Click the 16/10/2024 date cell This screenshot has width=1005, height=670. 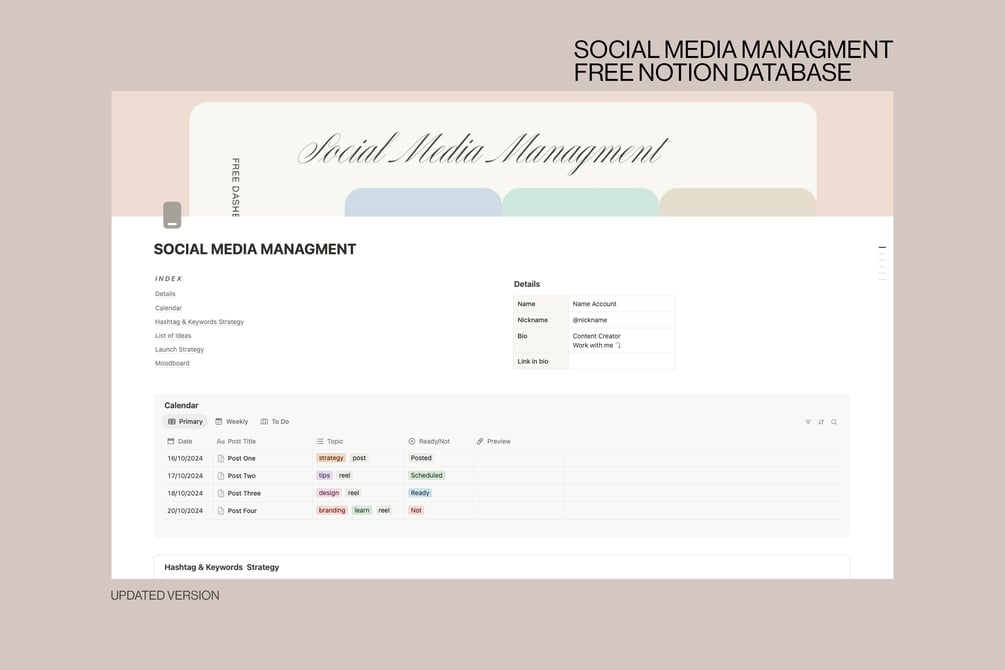[x=185, y=458]
